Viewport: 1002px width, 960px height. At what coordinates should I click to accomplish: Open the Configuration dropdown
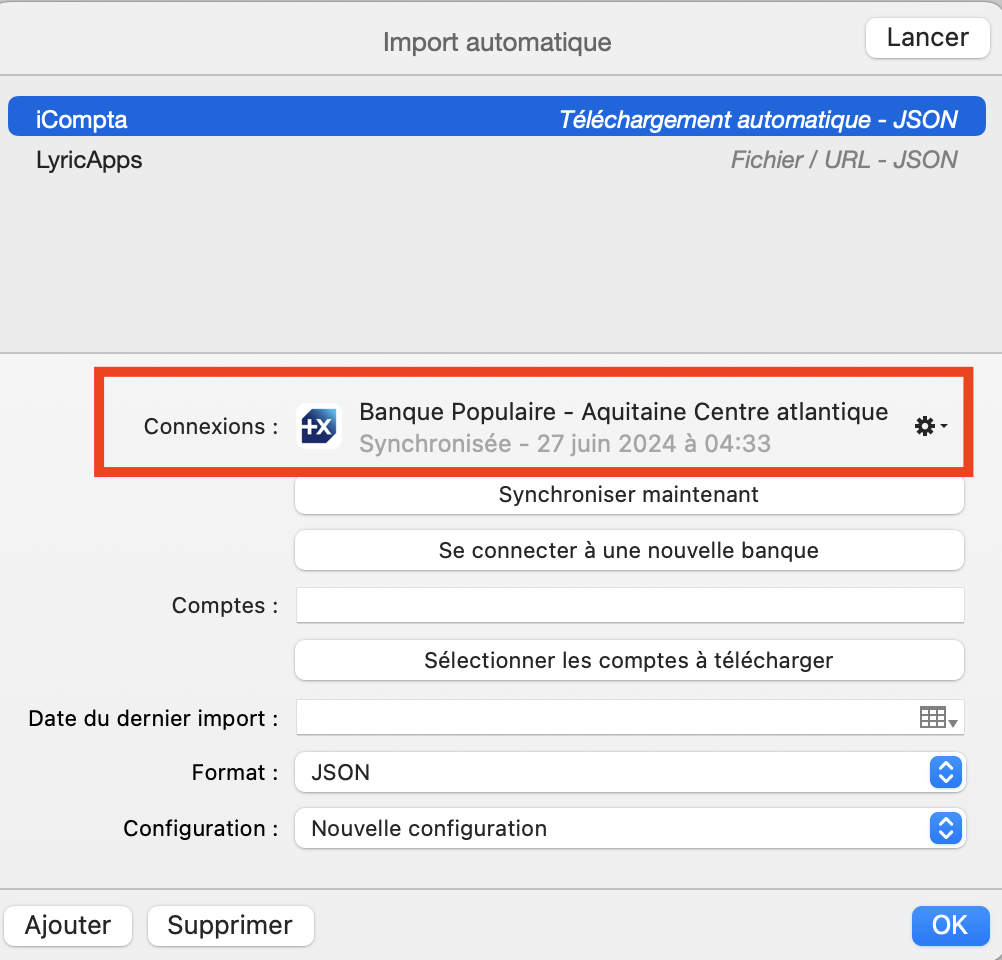[x=629, y=828]
